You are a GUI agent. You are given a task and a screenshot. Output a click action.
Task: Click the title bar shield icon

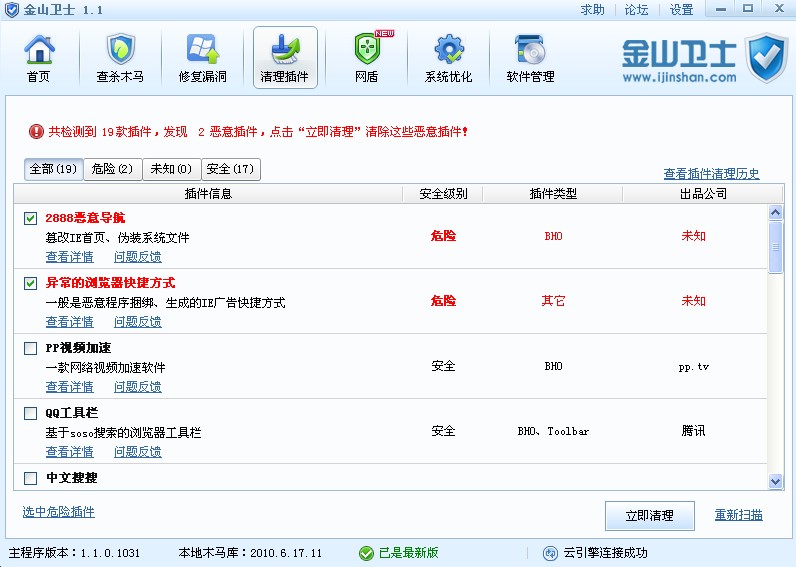(x=11, y=10)
